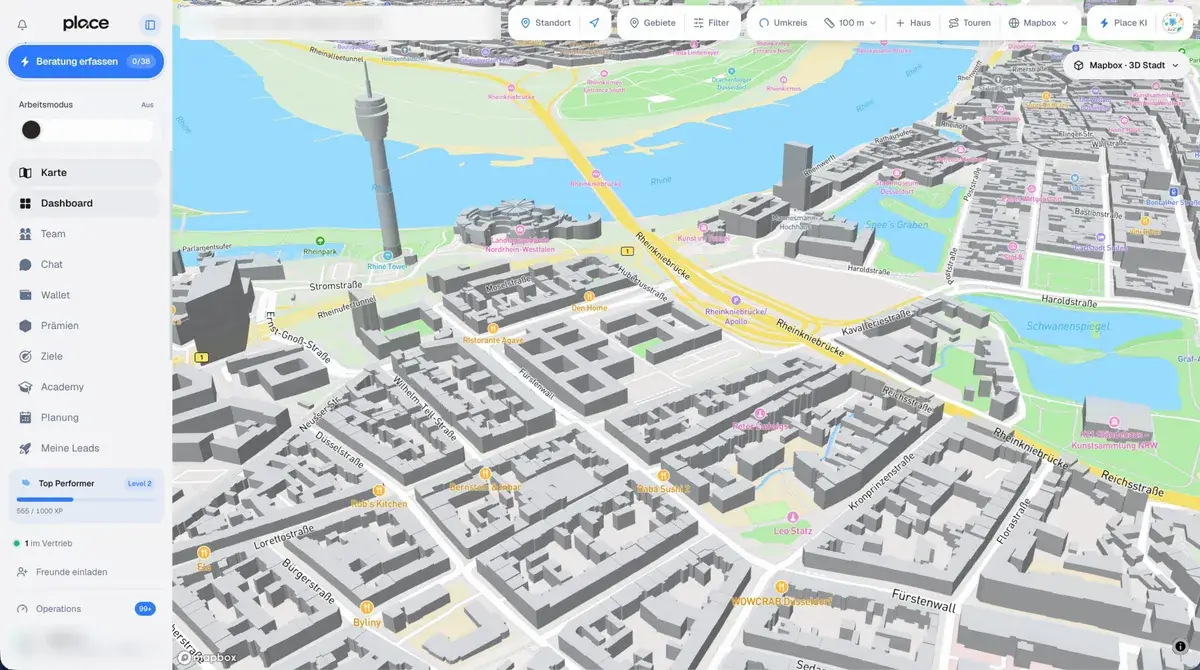The height and width of the screenshot is (670, 1200).
Task: Click the Top Performer XP progress bar
Action: 85,499
